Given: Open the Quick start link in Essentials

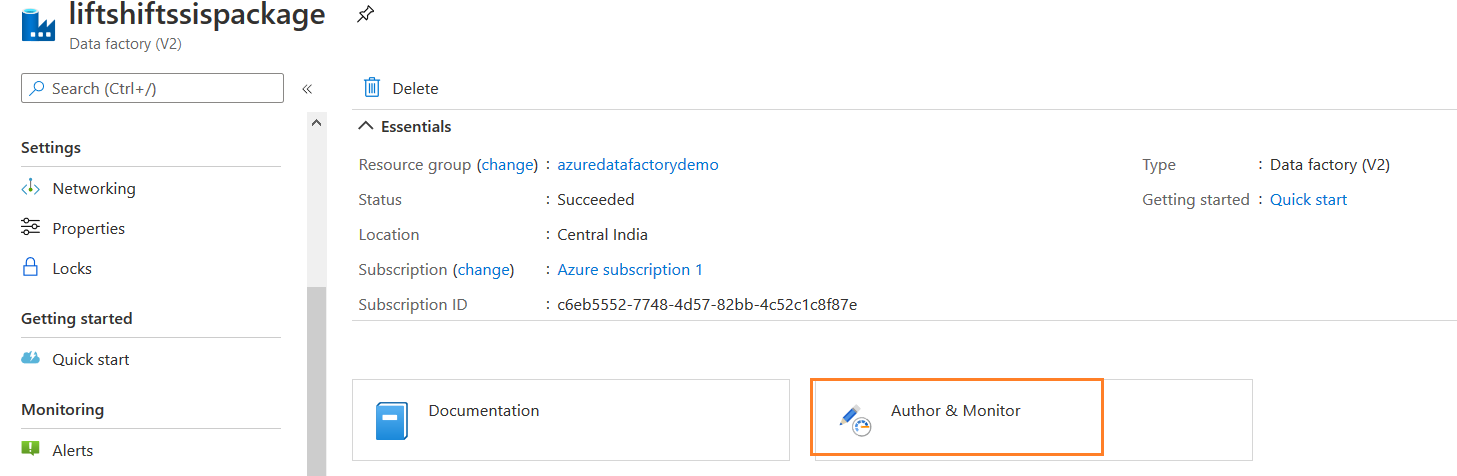Looking at the screenshot, I should click(x=1308, y=199).
